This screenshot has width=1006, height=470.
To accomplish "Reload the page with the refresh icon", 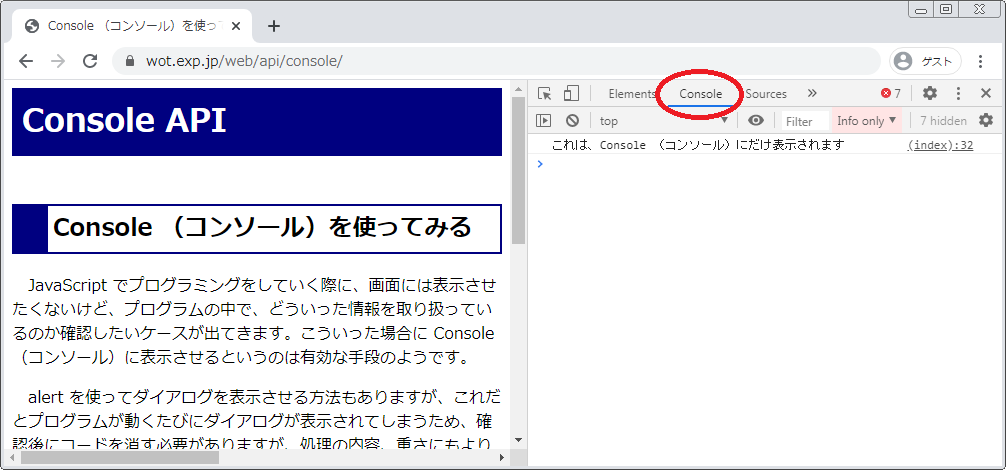I will point(90,61).
